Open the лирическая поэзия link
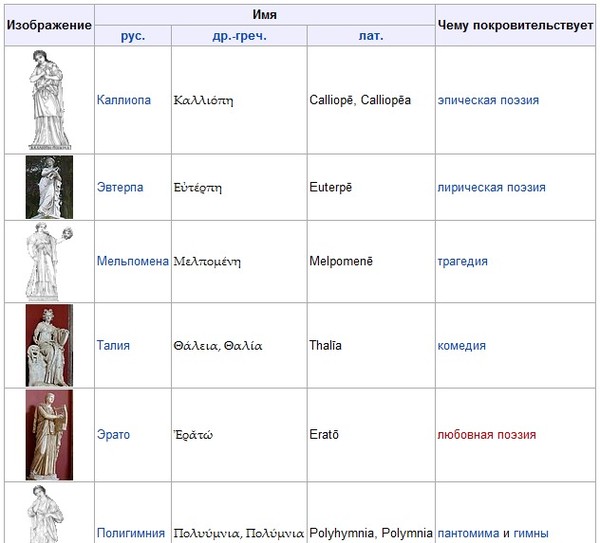The image size is (600, 543). click(491, 187)
